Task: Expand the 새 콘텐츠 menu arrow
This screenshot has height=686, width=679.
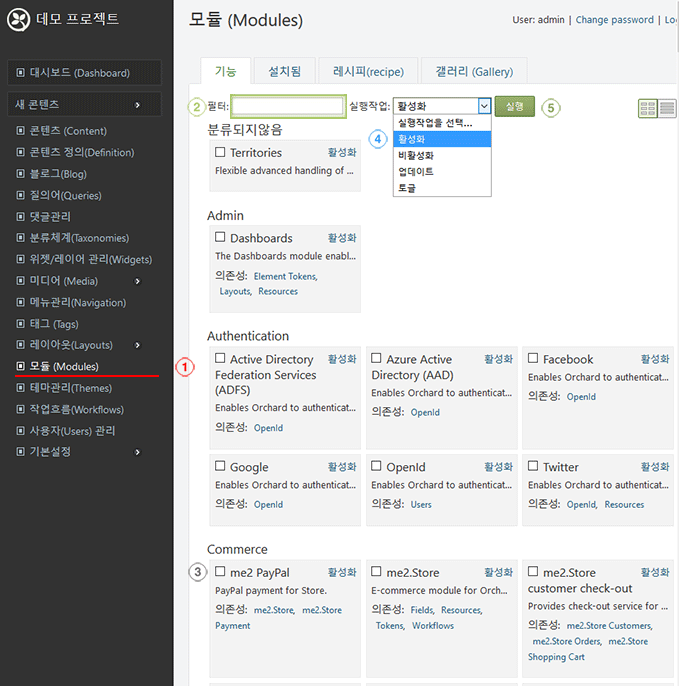Action: (137, 105)
